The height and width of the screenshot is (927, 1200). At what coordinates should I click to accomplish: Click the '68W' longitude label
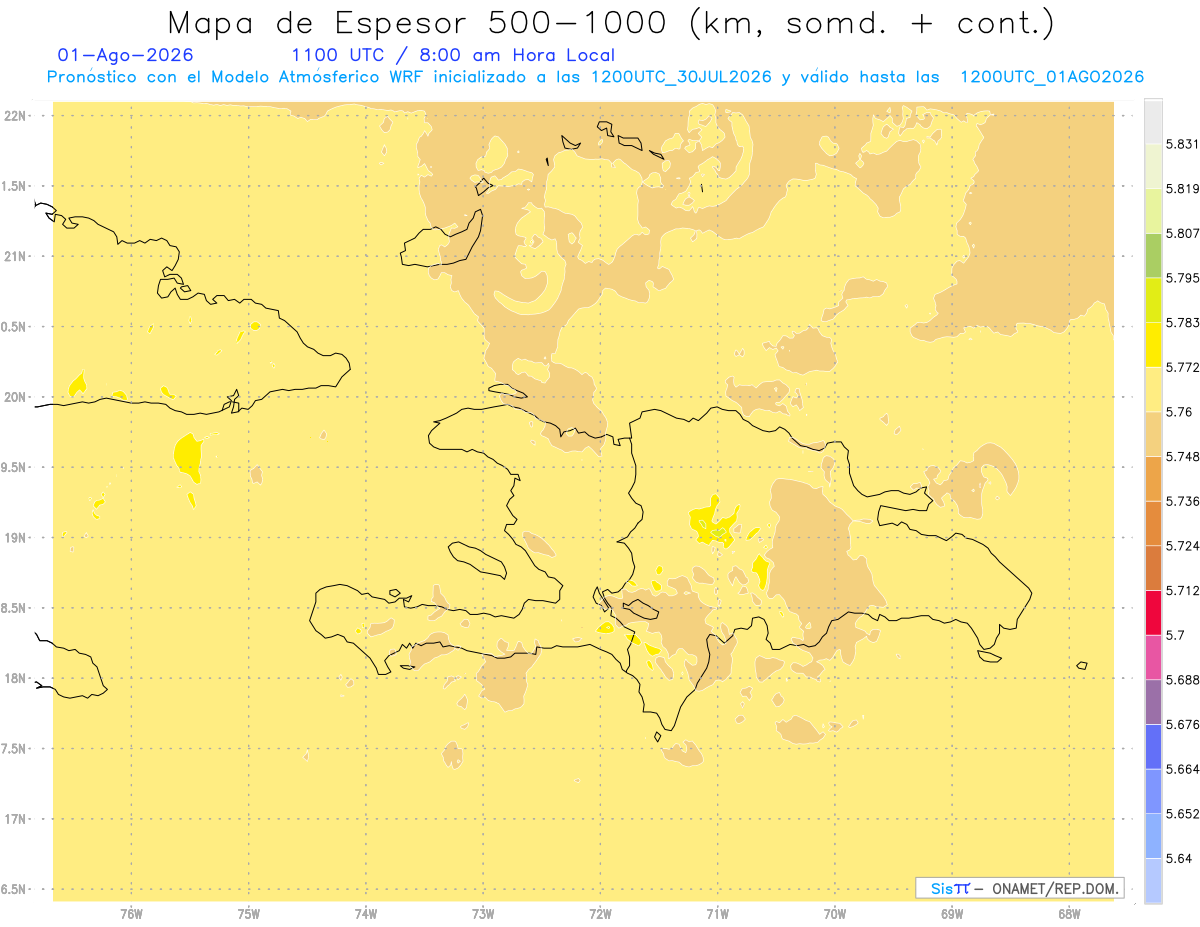point(1069,914)
